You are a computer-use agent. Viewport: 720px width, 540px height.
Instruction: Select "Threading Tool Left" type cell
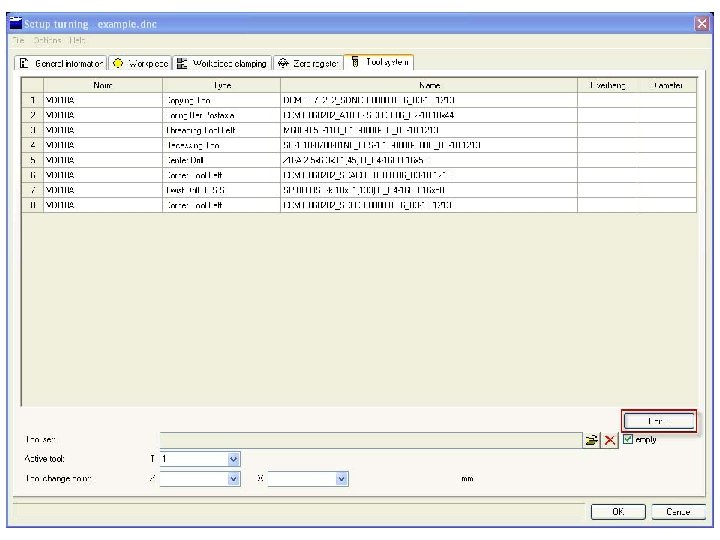[x=221, y=130]
